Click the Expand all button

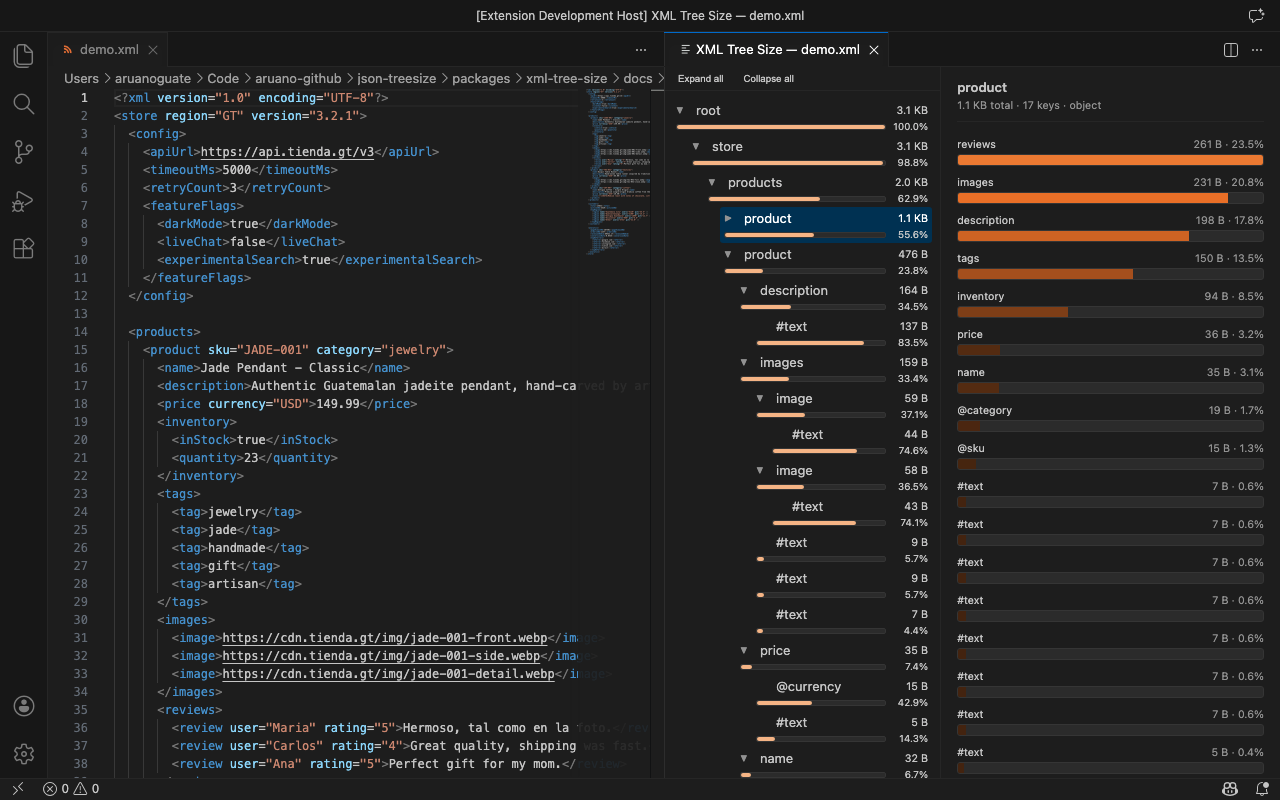[x=700, y=78]
